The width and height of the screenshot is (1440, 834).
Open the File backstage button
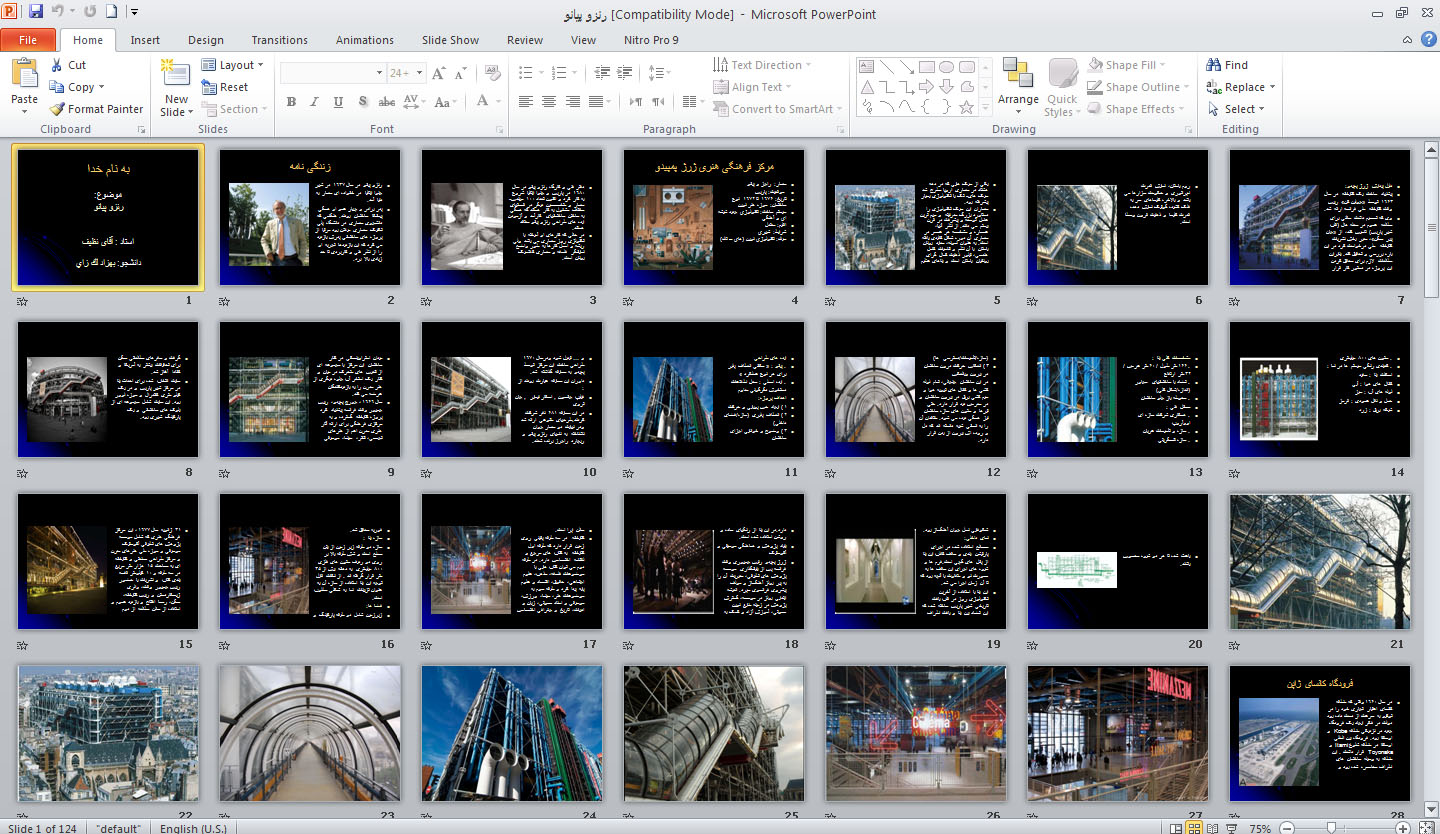28,40
